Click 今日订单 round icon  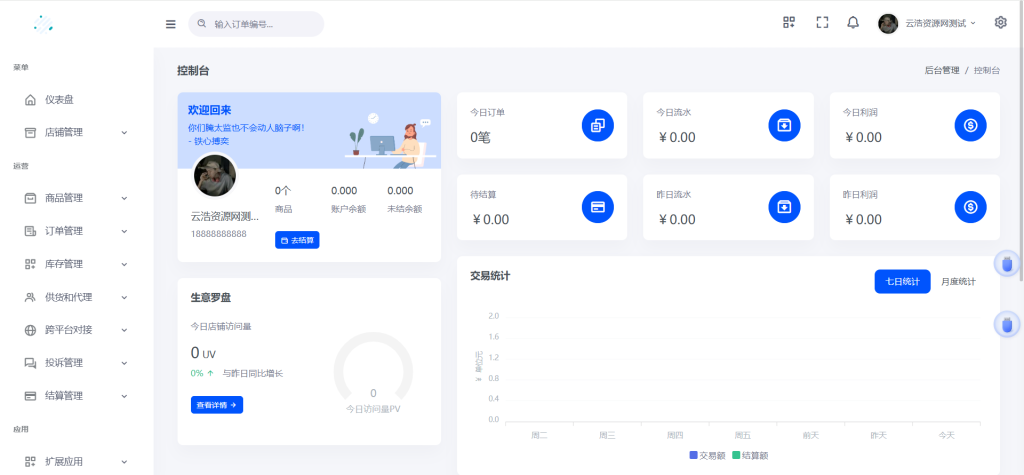click(598, 125)
